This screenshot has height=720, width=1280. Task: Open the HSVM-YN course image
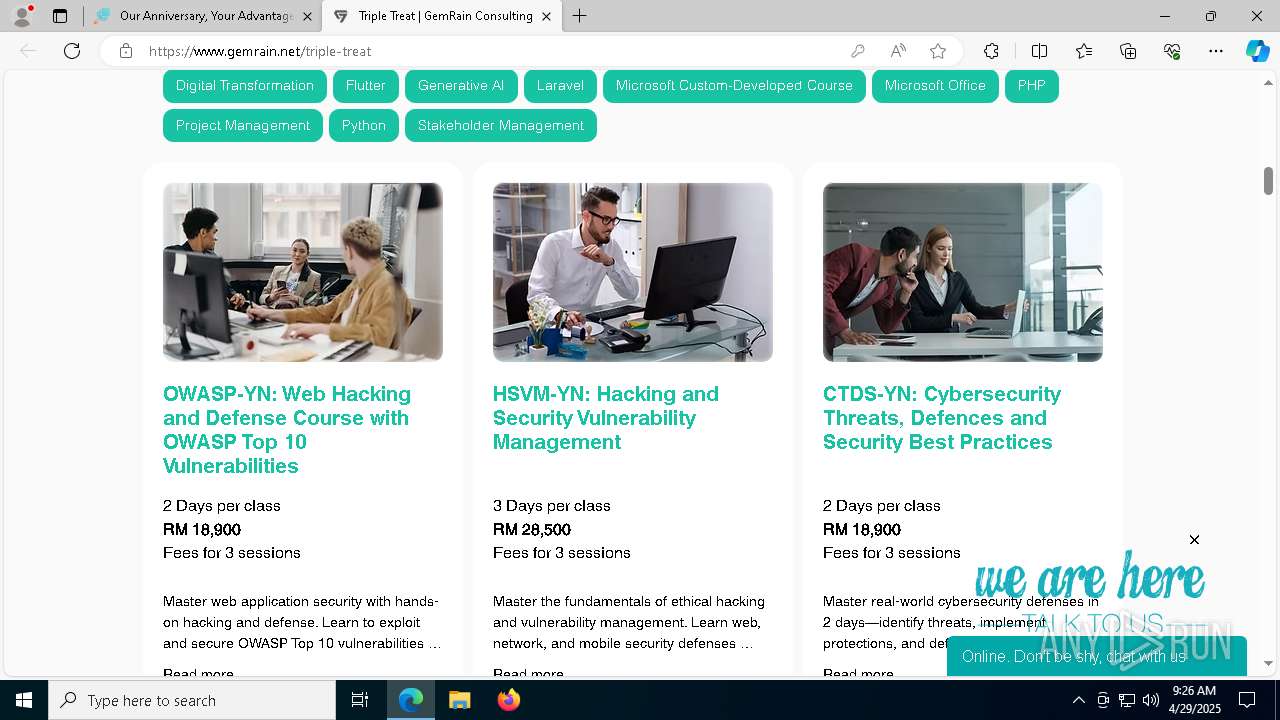(633, 272)
